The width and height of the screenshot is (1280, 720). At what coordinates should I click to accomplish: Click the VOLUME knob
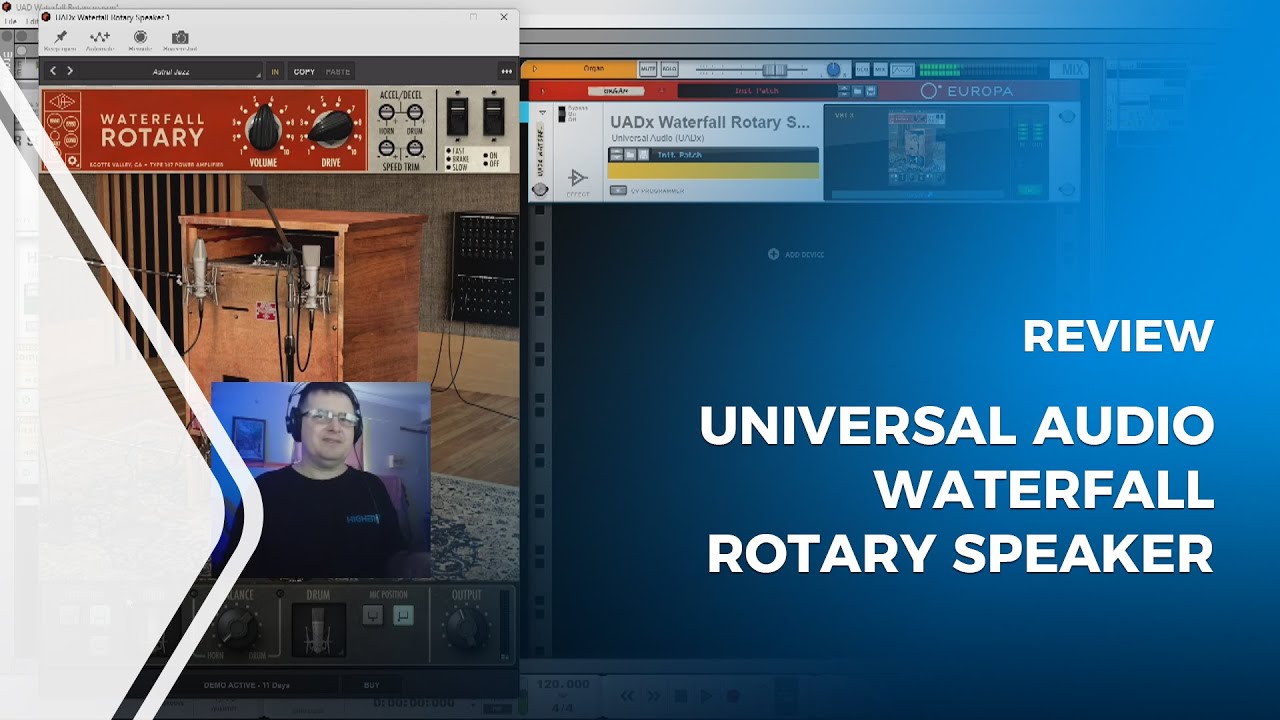(x=263, y=126)
